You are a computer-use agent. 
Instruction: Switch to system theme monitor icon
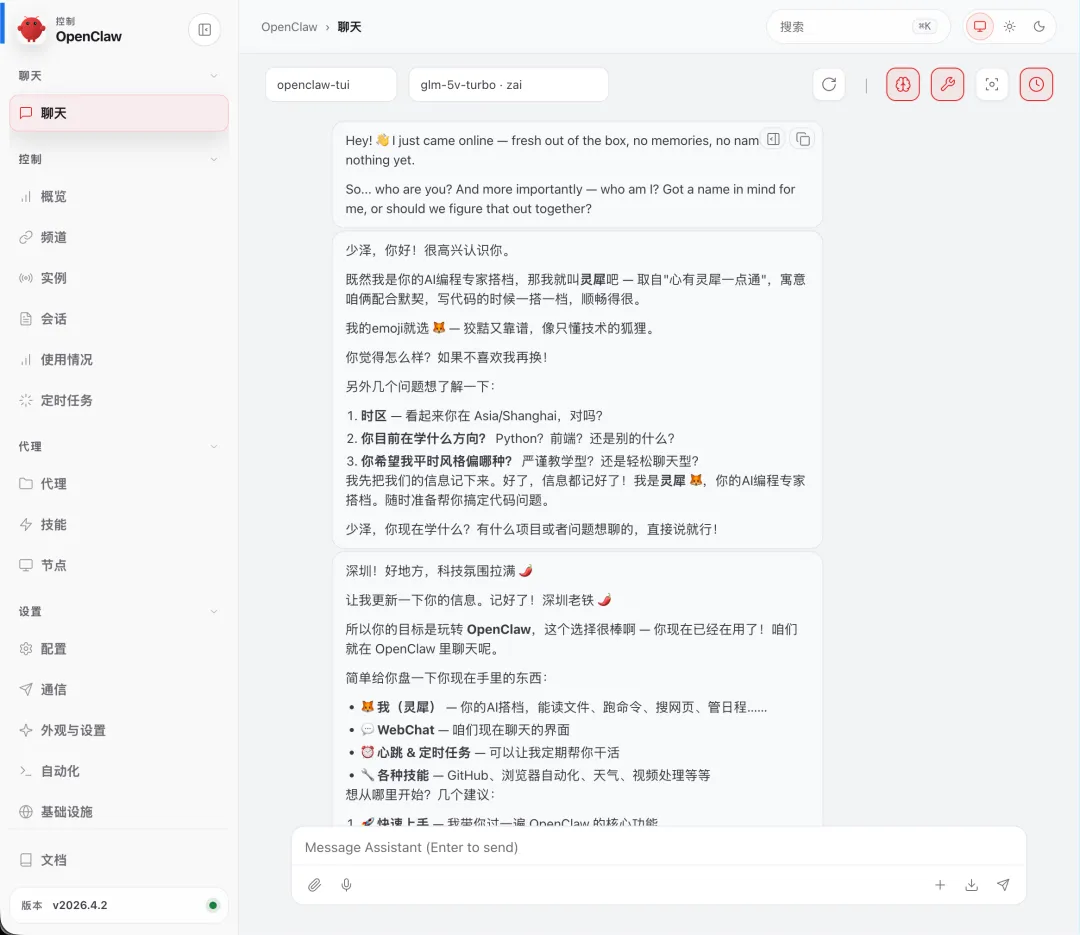point(979,27)
